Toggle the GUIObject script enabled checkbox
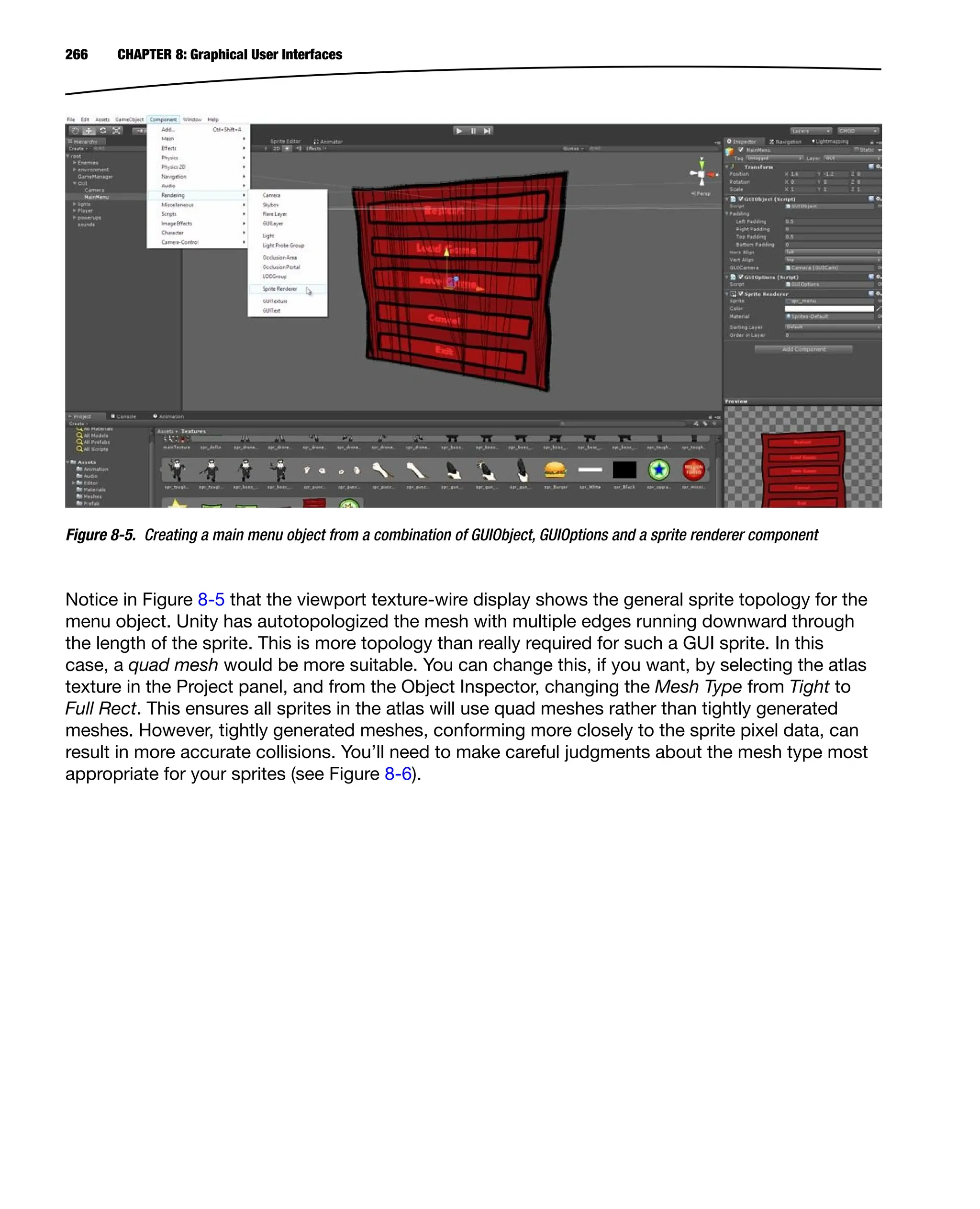This screenshot has height=1209, width=980. pyautogui.click(x=741, y=199)
